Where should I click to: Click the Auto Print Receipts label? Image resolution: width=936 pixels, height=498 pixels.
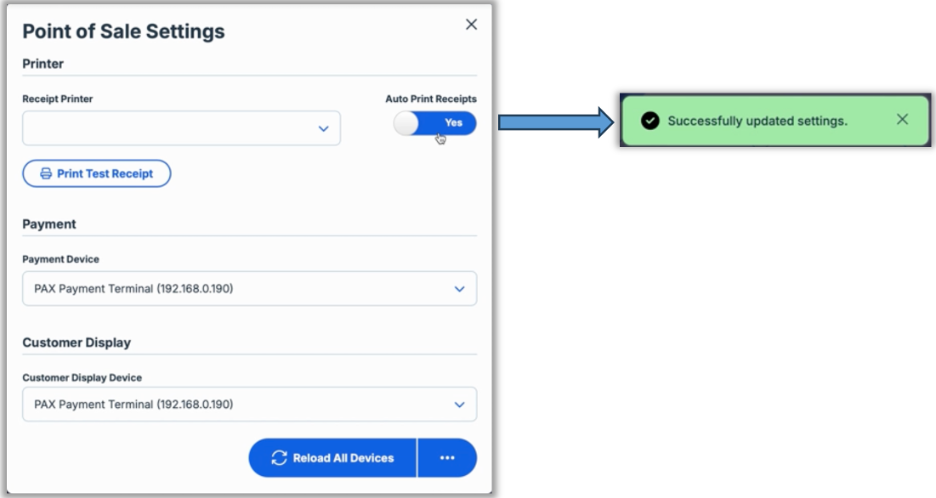(x=431, y=99)
